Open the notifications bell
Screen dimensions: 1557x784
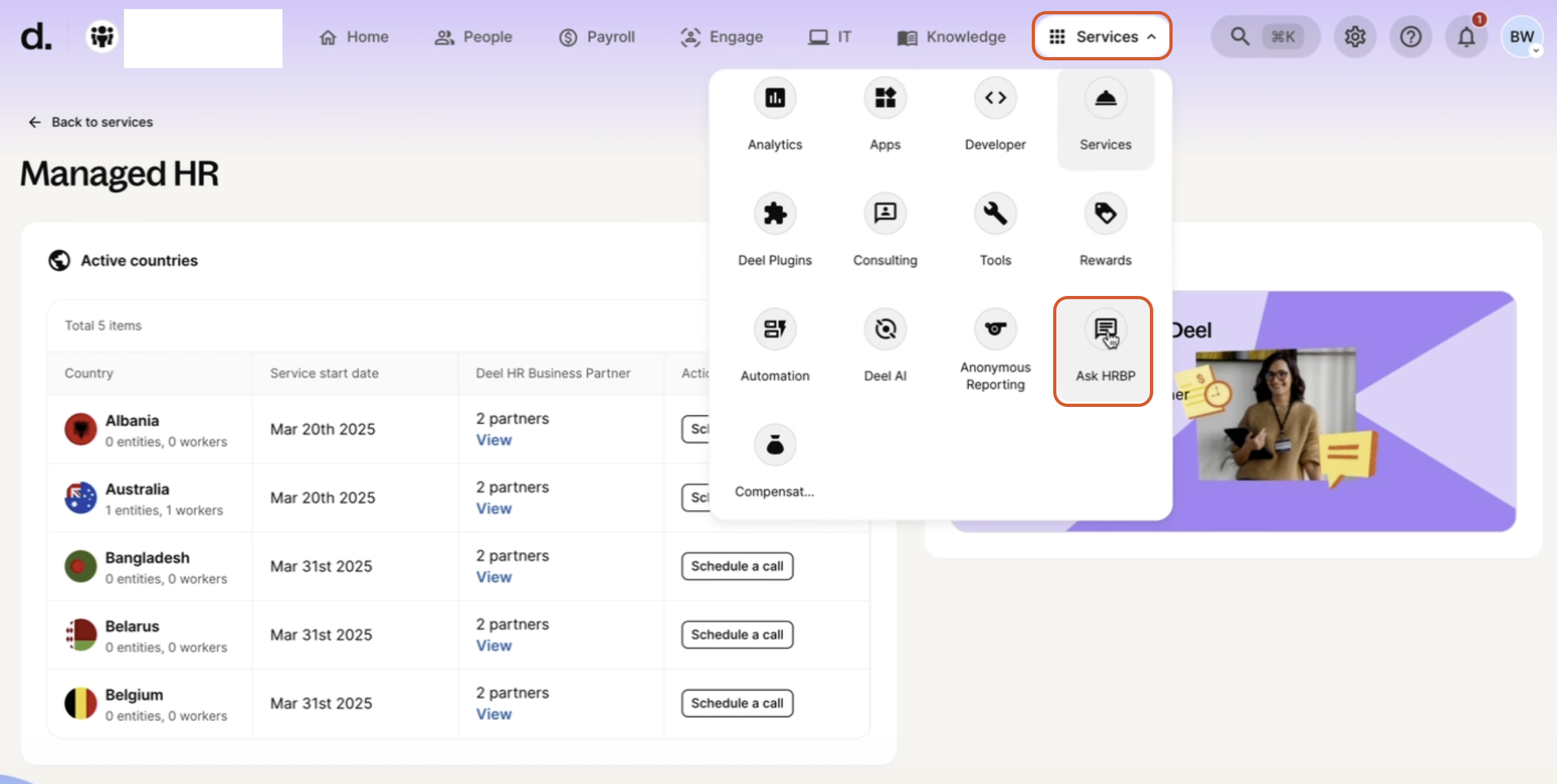tap(1466, 36)
